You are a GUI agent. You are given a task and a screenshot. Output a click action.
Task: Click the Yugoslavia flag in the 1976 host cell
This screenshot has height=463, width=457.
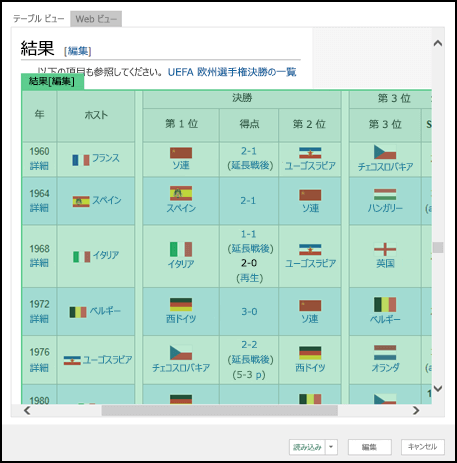point(72,361)
